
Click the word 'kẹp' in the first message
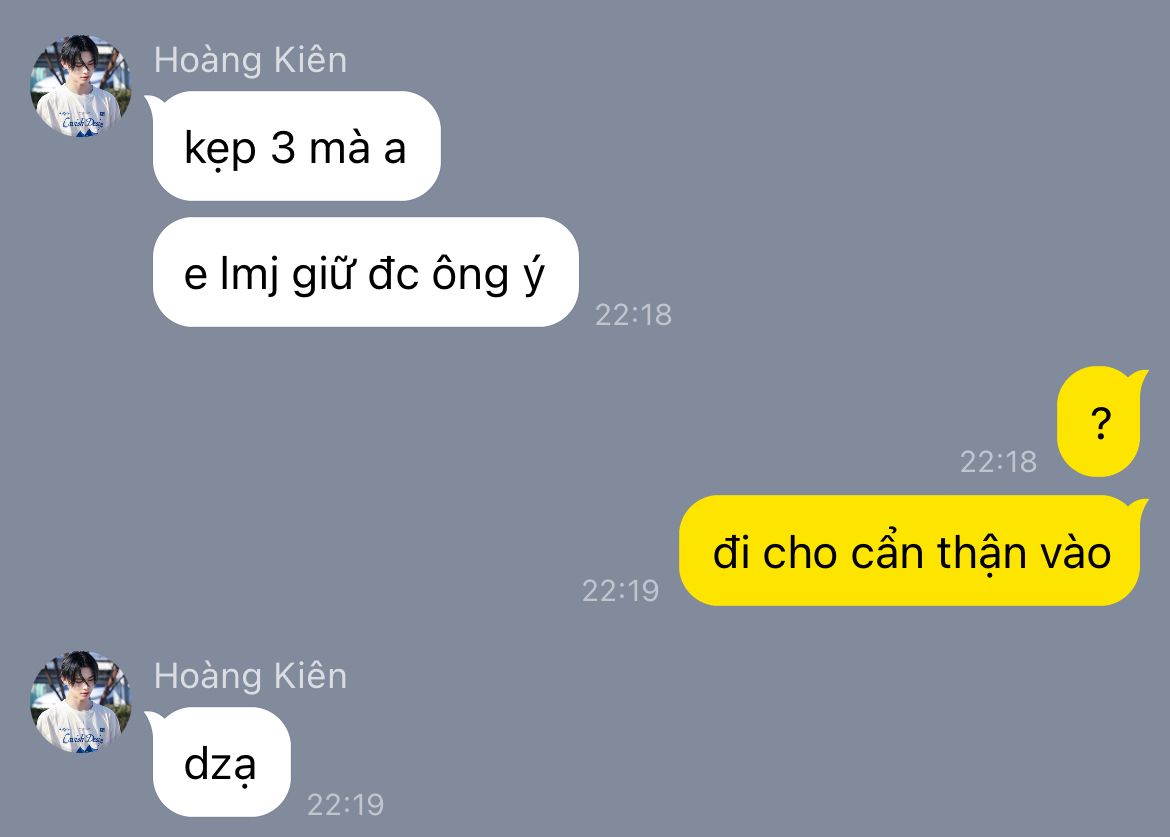[220, 149]
